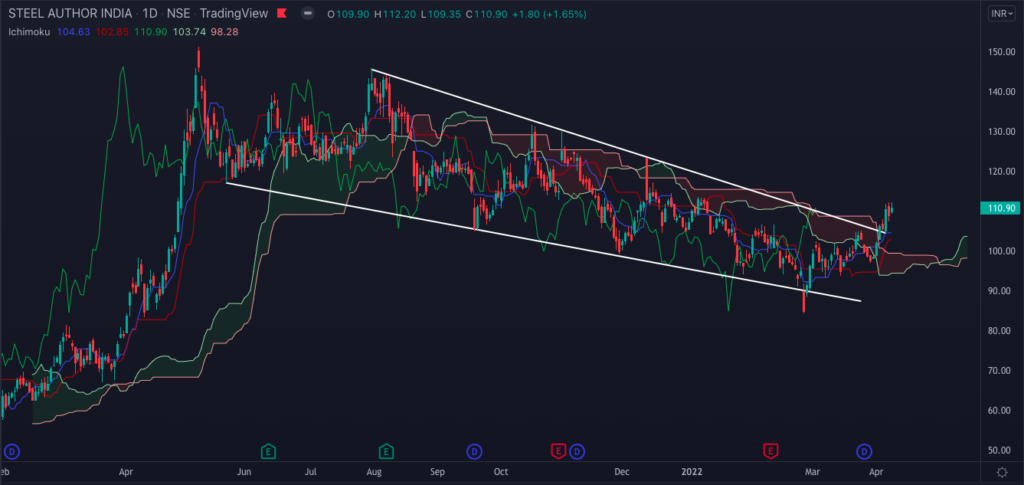
Task: Click the dividend D marker beside red E before Dec
Action: [x=576, y=450]
